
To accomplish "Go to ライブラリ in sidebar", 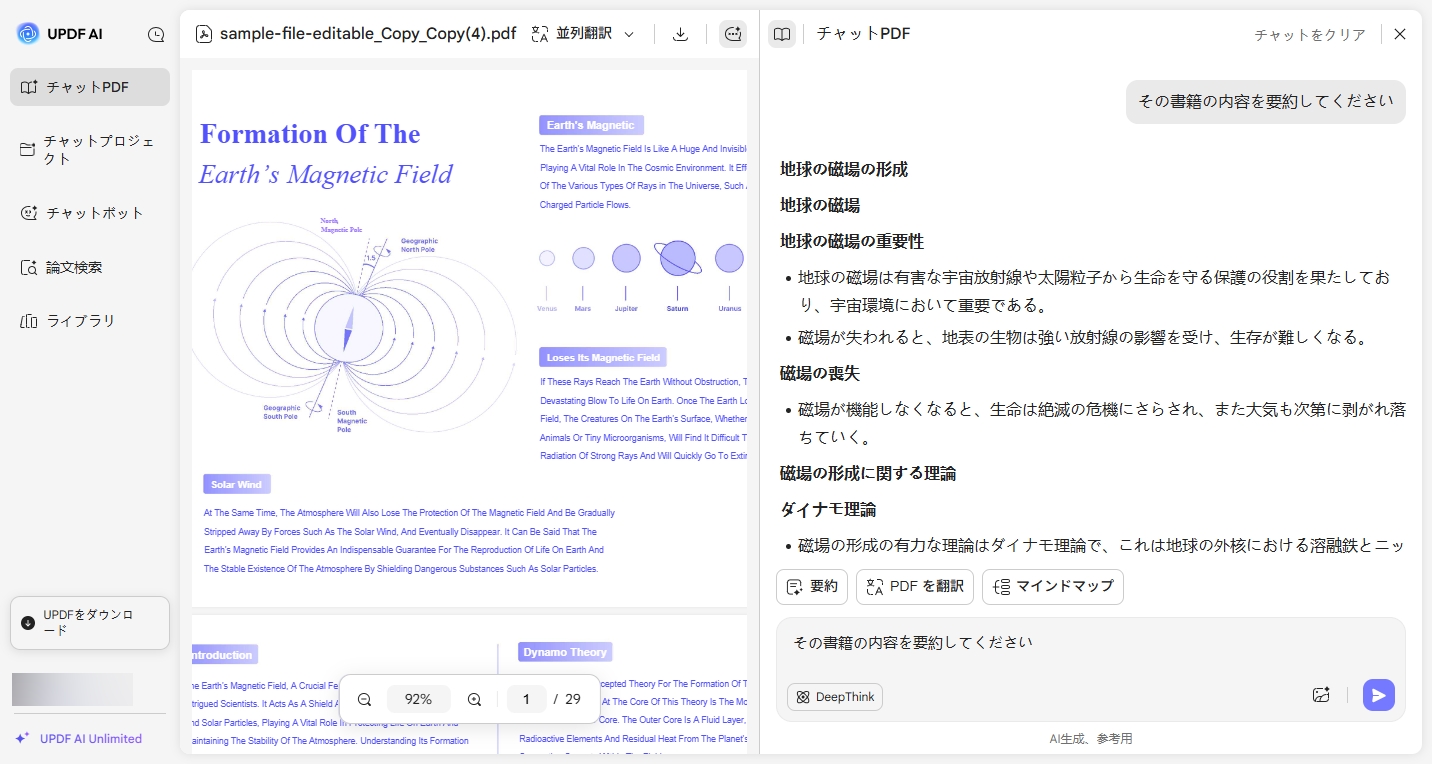I will (90, 321).
